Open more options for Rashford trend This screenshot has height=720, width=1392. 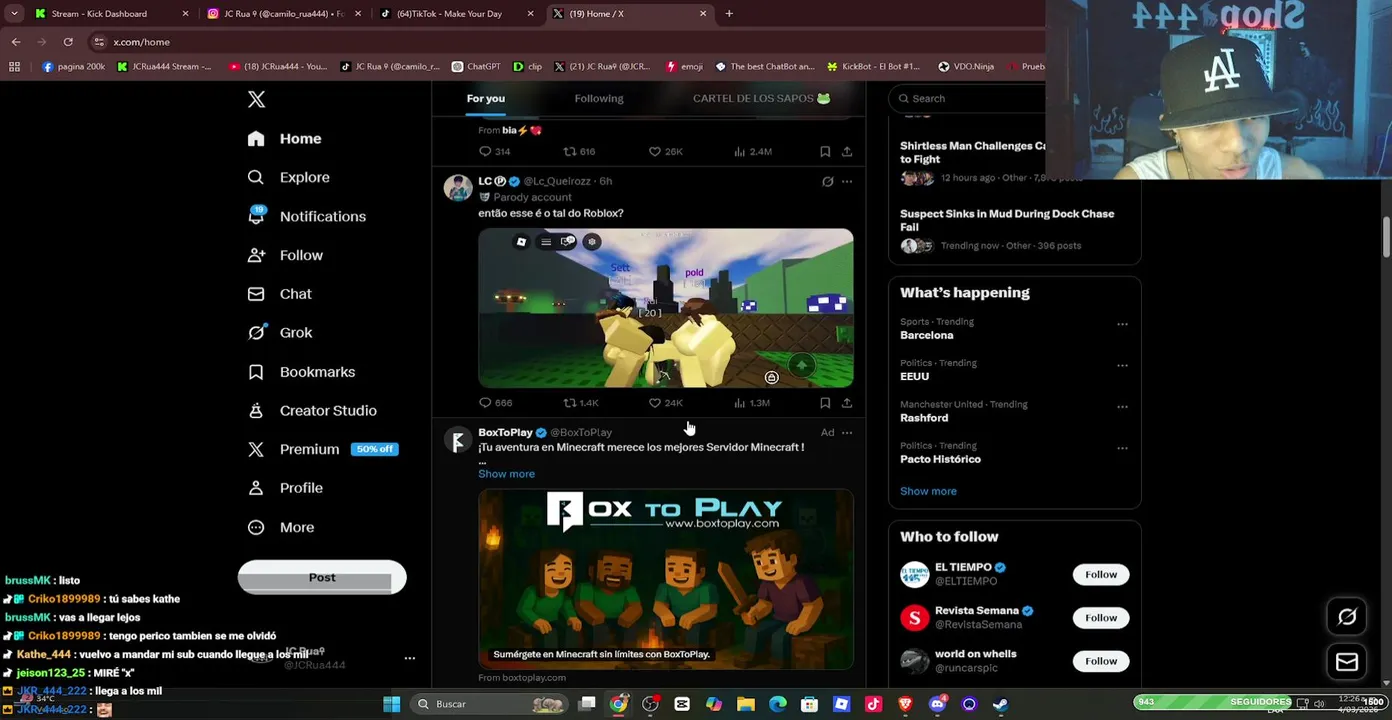1122,407
